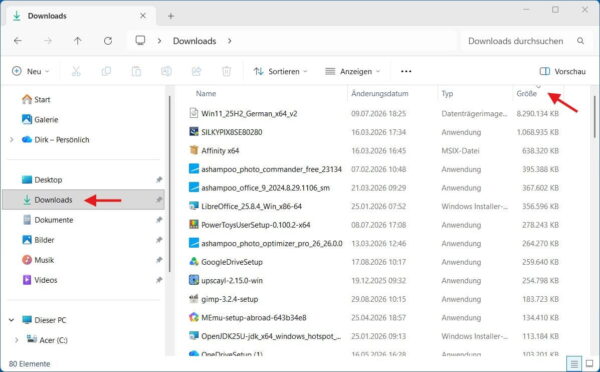Sort by the Größe column header
The height and width of the screenshot is (372, 600).
coord(527,93)
